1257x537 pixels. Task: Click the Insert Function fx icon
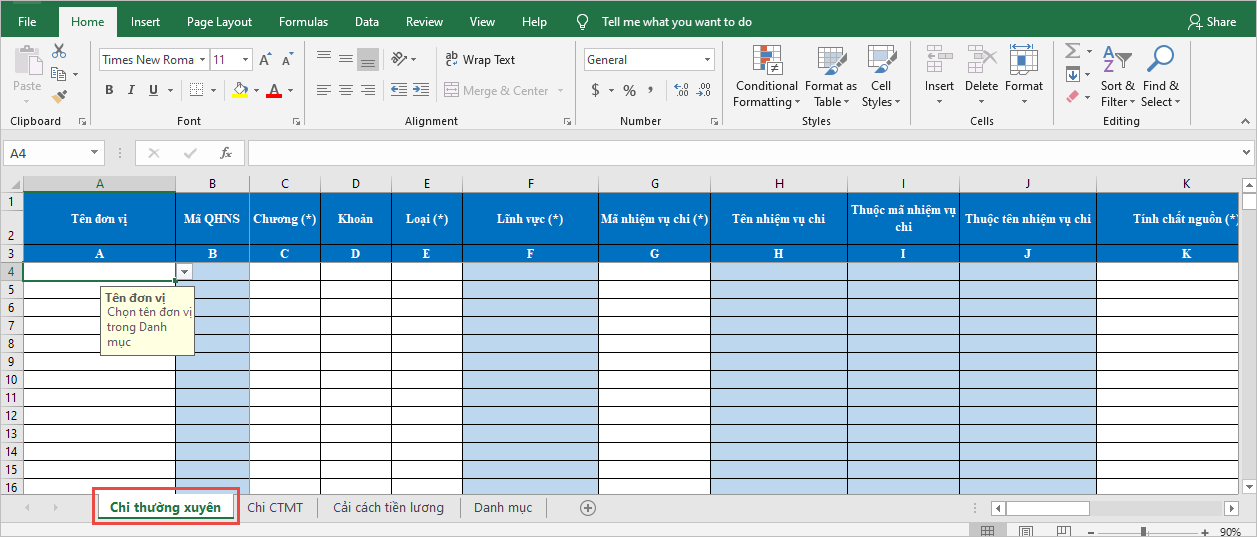click(226, 153)
